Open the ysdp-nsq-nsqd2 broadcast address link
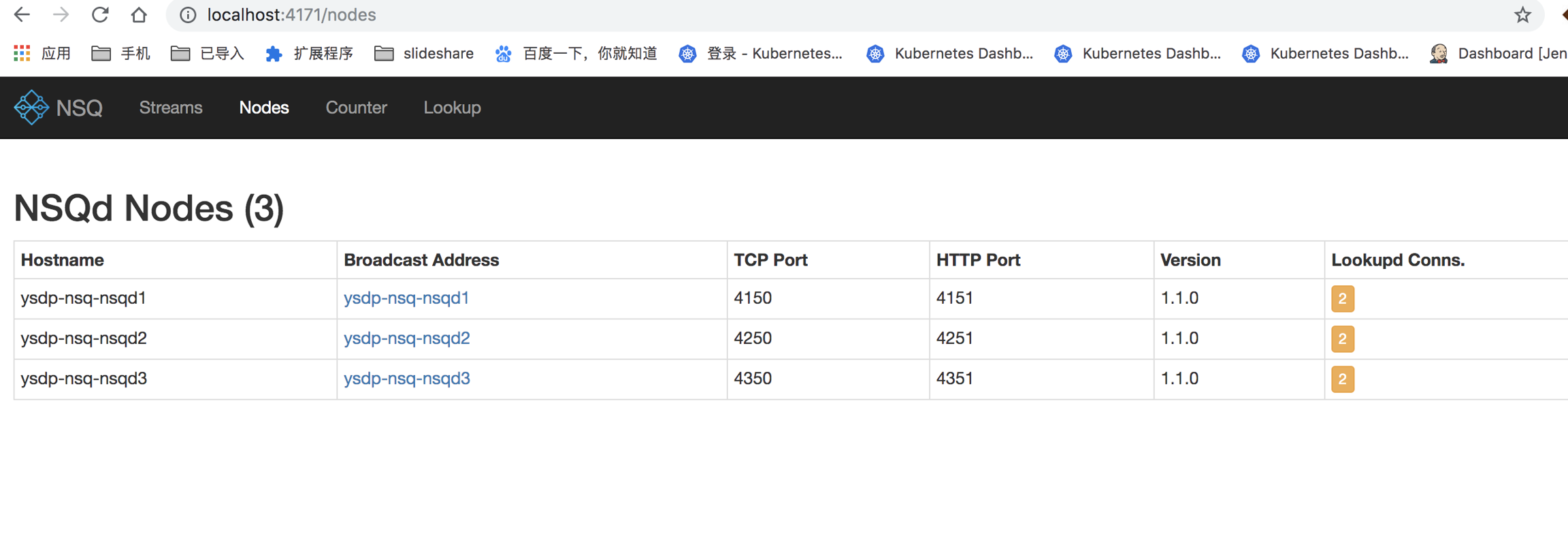The image size is (1568, 555). (x=406, y=338)
